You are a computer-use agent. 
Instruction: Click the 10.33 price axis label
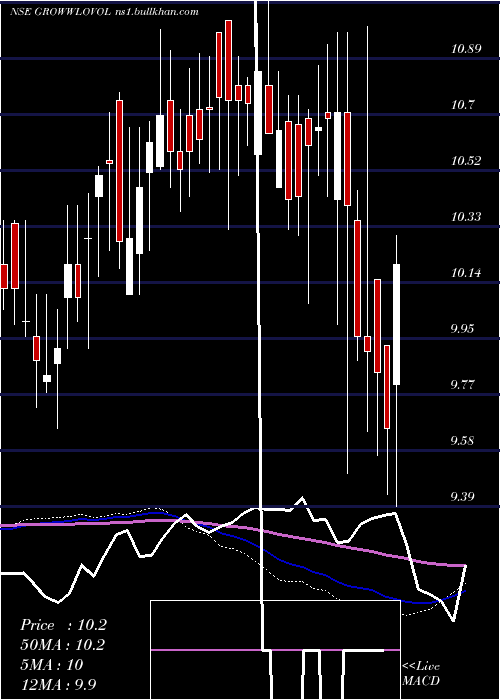[x=466, y=217]
